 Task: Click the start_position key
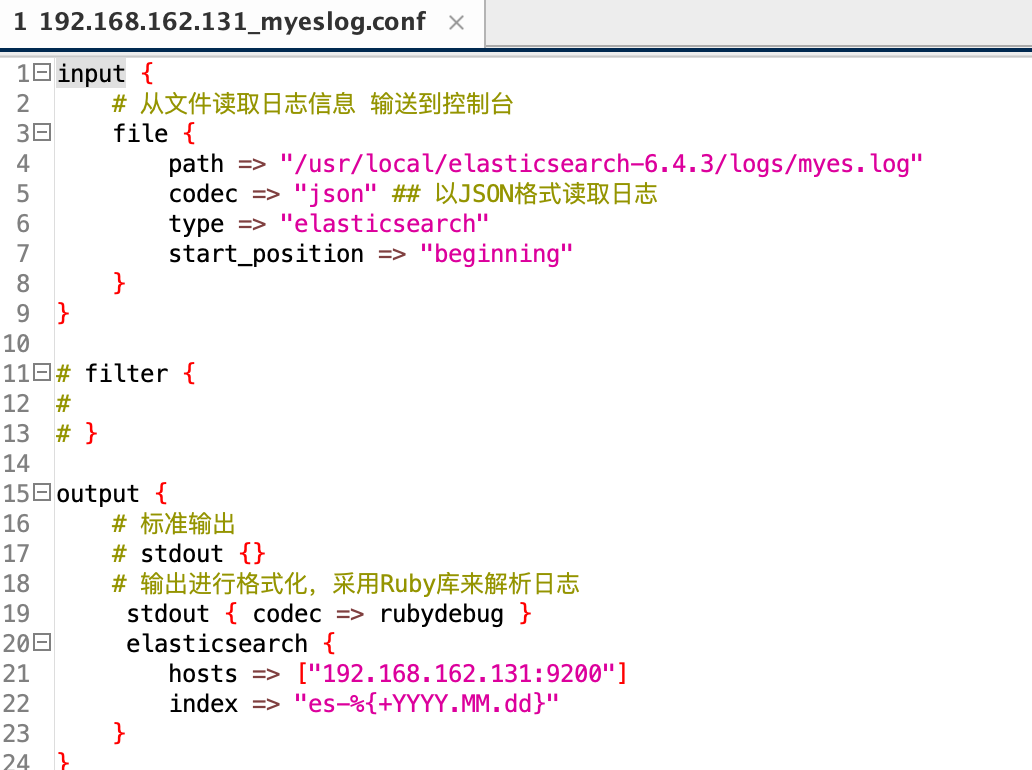[266, 254]
